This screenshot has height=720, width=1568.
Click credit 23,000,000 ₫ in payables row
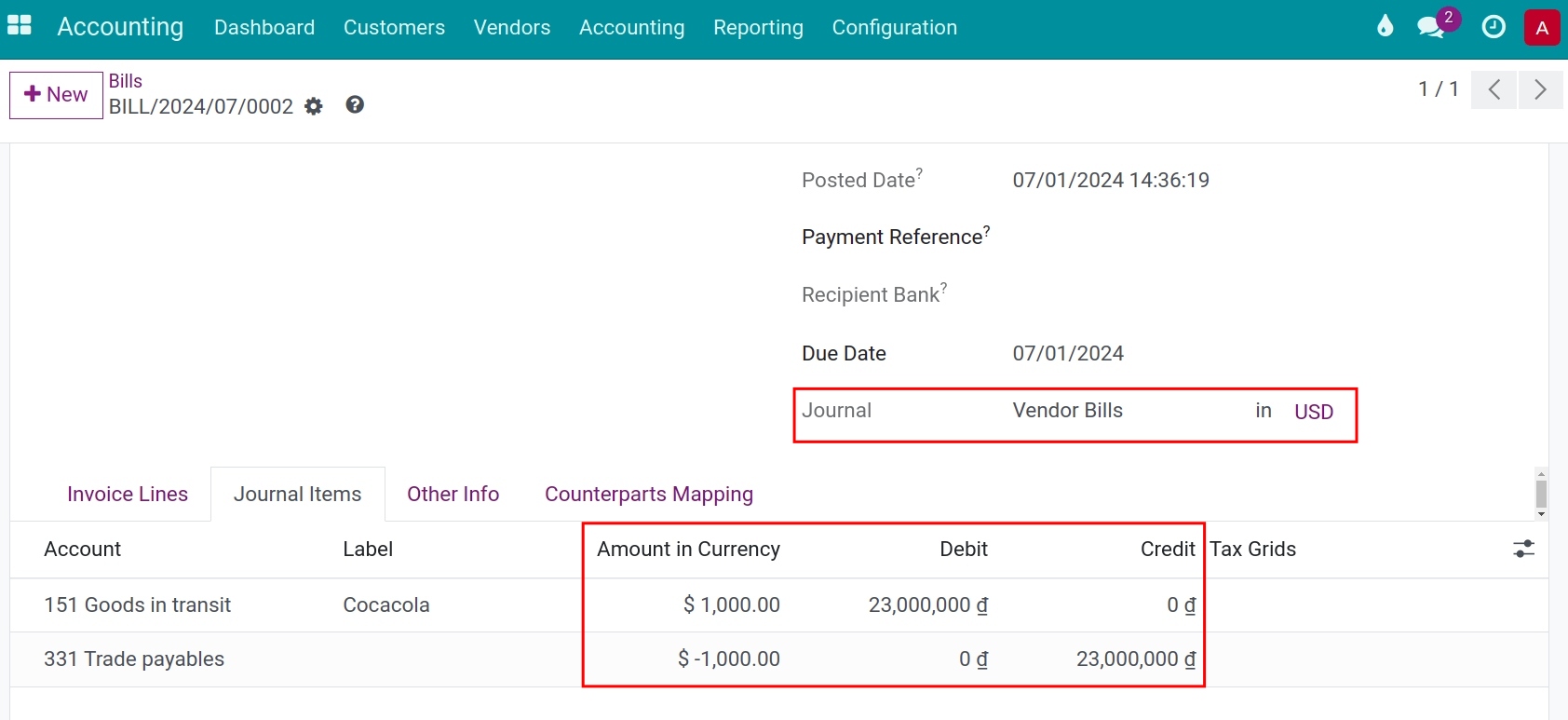pos(1136,659)
